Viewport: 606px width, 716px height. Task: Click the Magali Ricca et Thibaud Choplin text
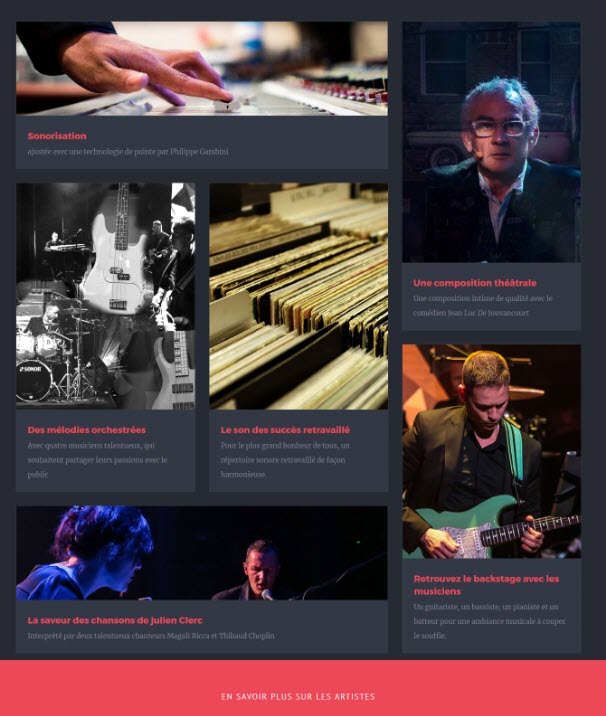click(x=151, y=636)
